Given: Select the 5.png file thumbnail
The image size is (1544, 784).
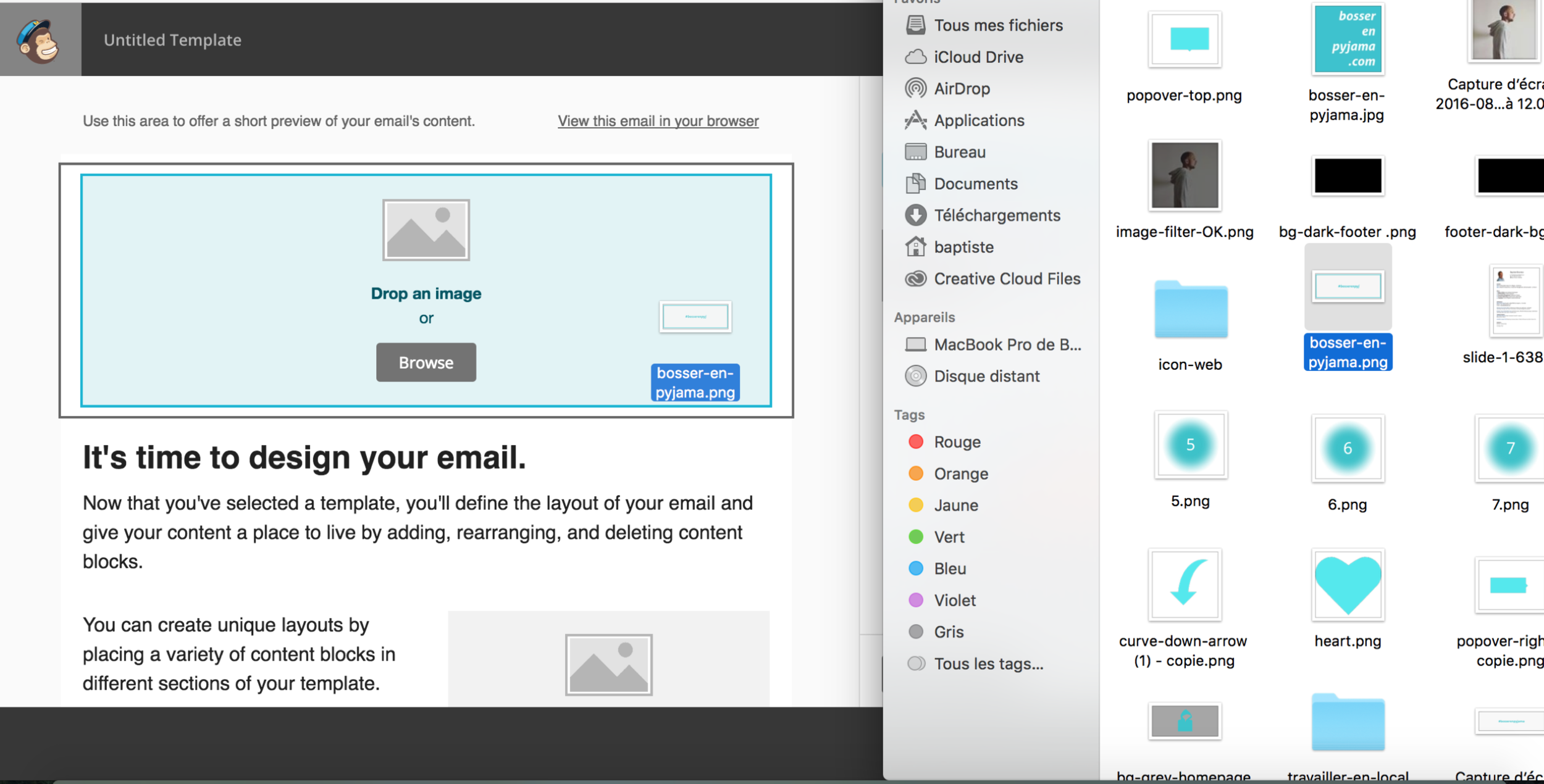Looking at the screenshot, I should [x=1190, y=445].
